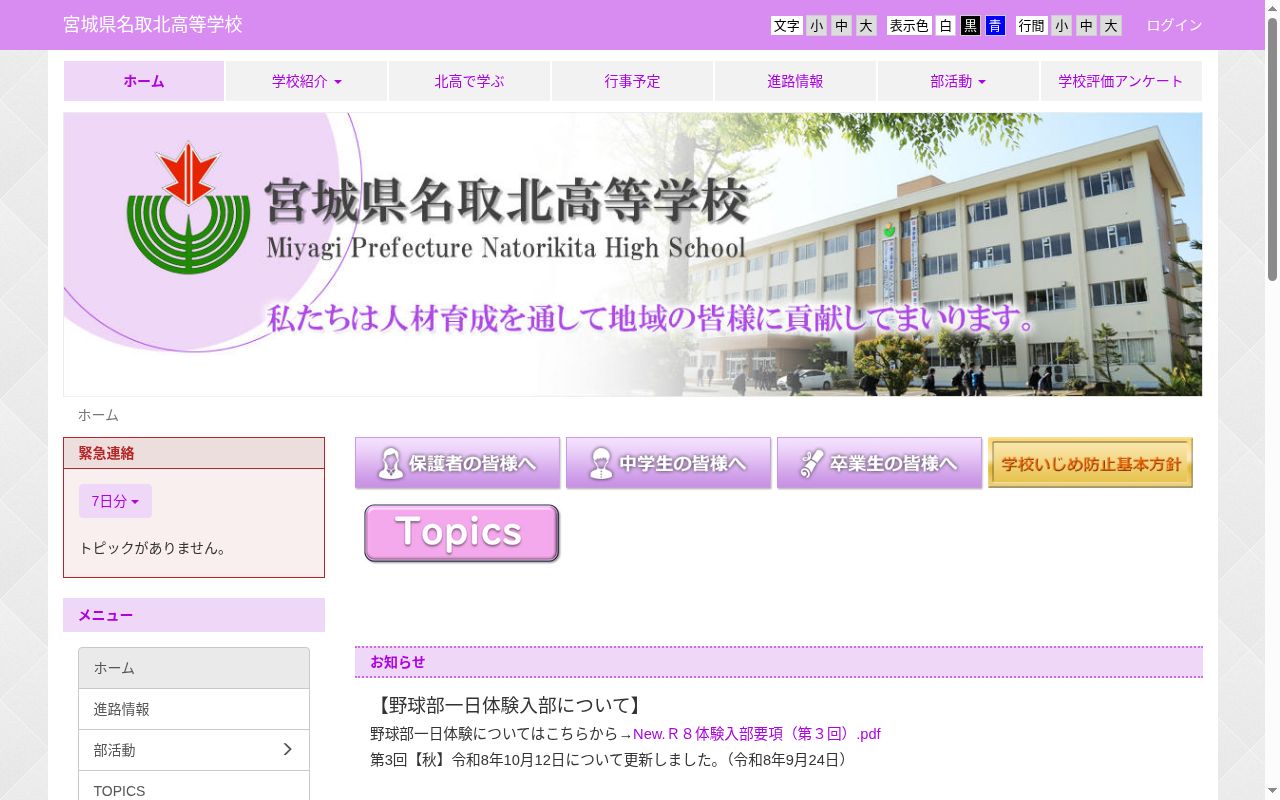Viewport: 1280px width, 800px height.
Task: Open 学校評価アンケート menu item
Action: coord(1121,81)
